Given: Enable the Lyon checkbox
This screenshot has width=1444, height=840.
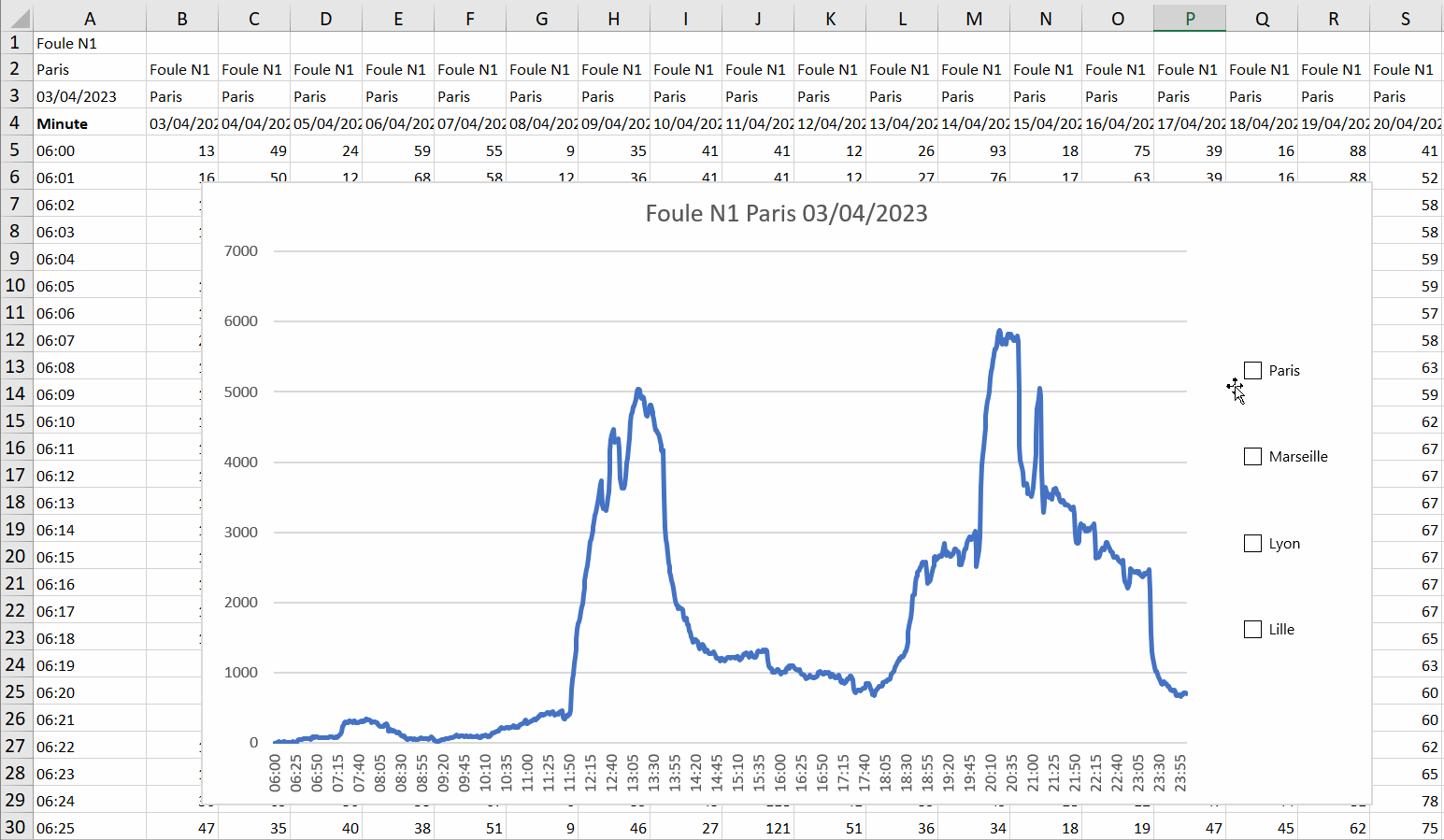Looking at the screenshot, I should pyautogui.click(x=1252, y=544).
